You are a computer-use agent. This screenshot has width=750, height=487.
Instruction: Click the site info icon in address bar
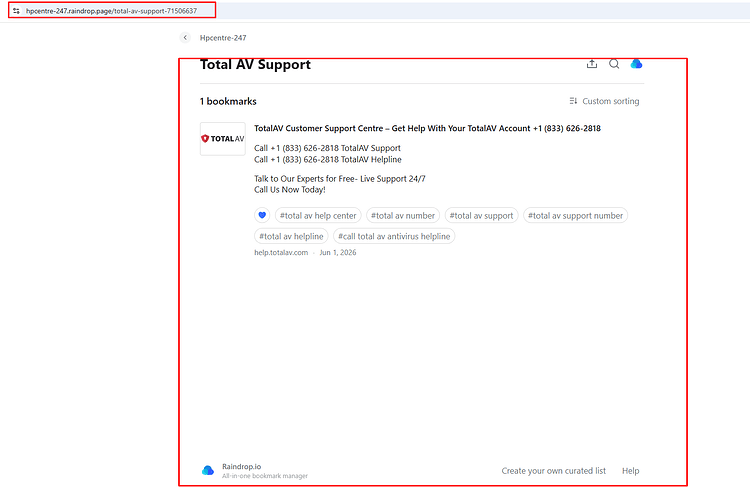(x=16, y=11)
